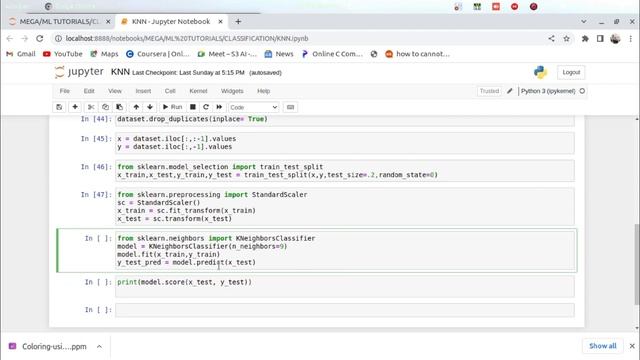This screenshot has height=360, width=640.
Task: Open the YouTube bookmark
Action: click(62, 54)
